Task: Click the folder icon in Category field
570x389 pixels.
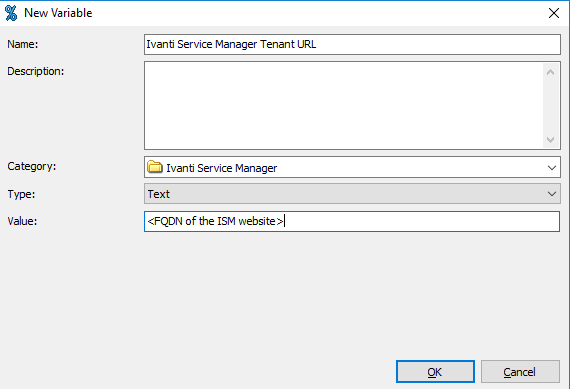Action: pyautogui.click(x=155, y=167)
